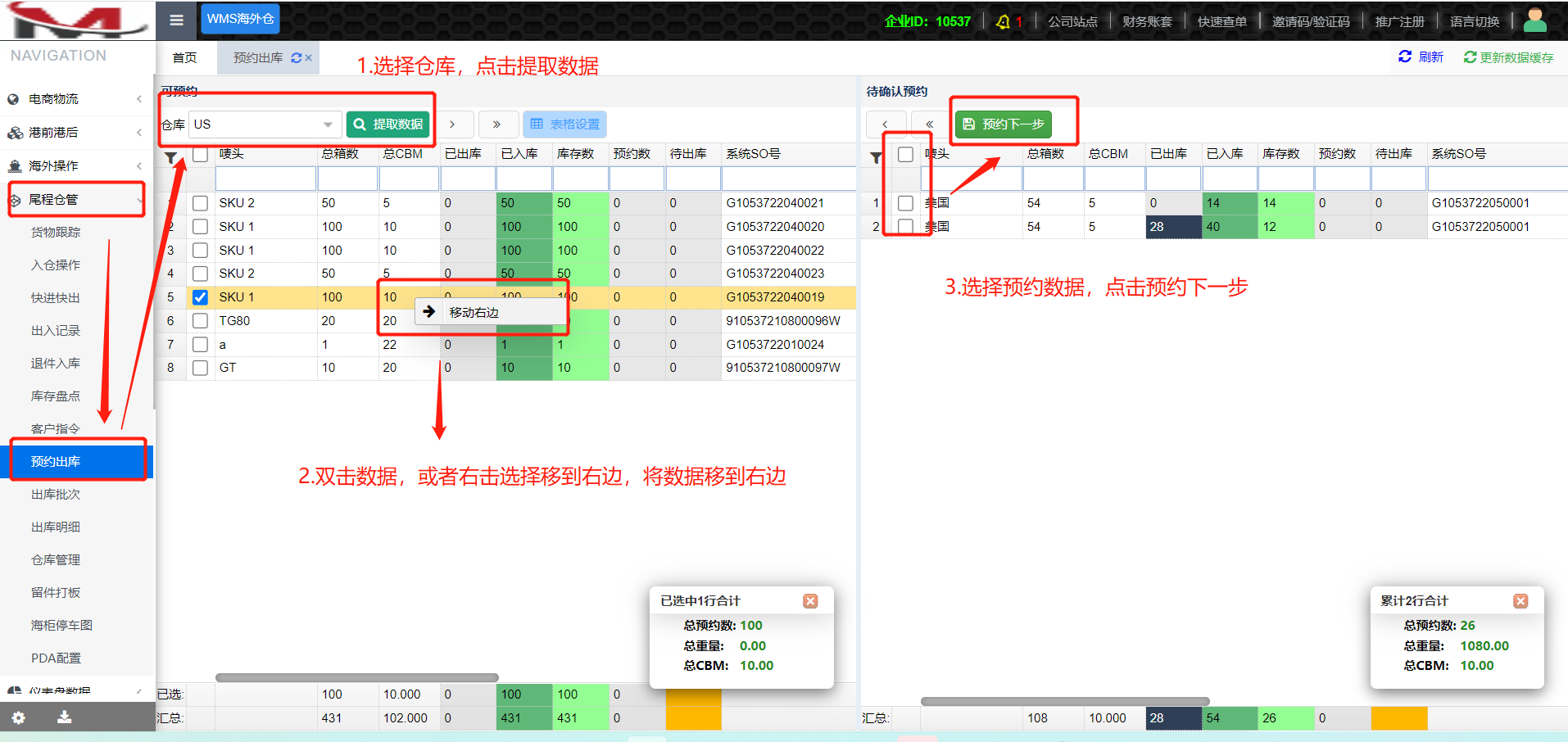This screenshot has height=742, width=1568.
Task: Open 快速查单 in the top bar
Action: pyautogui.click(x=1222, y=22)
